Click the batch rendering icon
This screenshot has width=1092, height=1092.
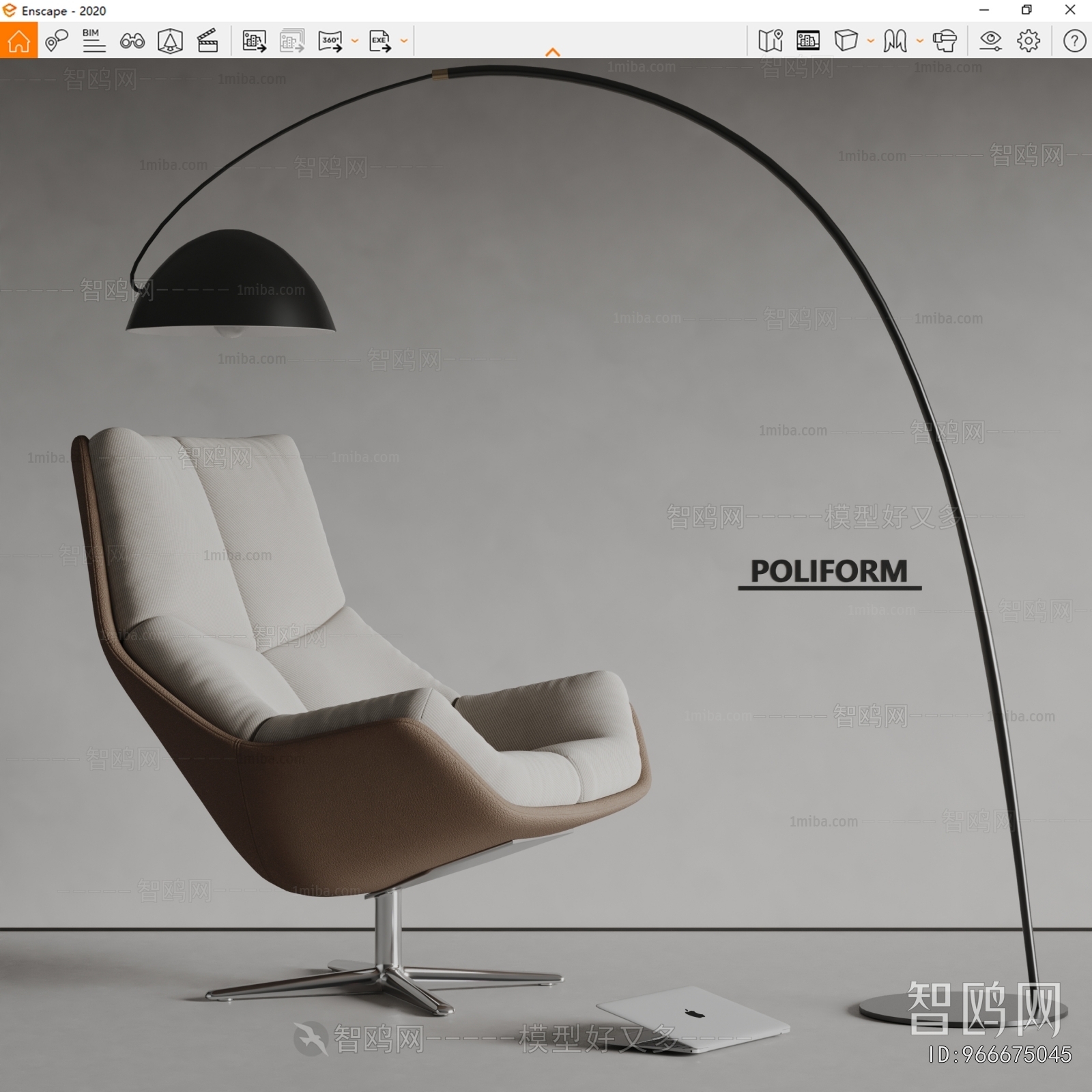pos(292,41)
